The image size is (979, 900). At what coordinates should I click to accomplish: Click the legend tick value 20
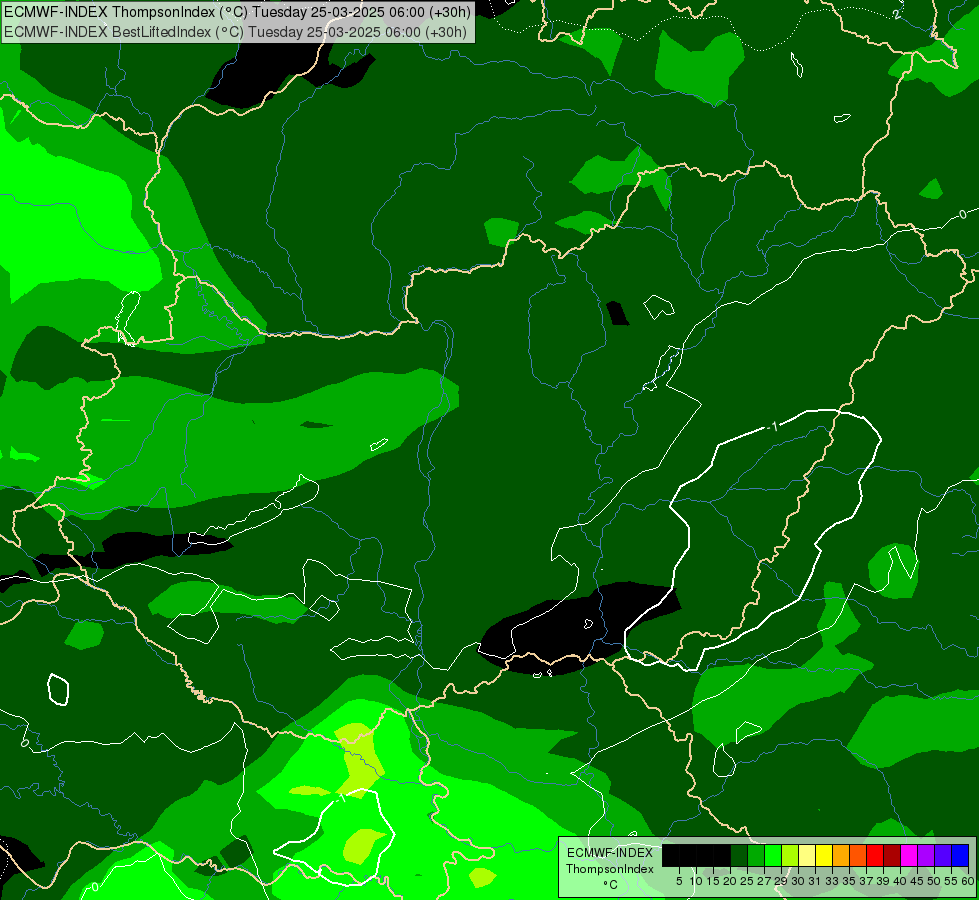click(x=730, y=881)
